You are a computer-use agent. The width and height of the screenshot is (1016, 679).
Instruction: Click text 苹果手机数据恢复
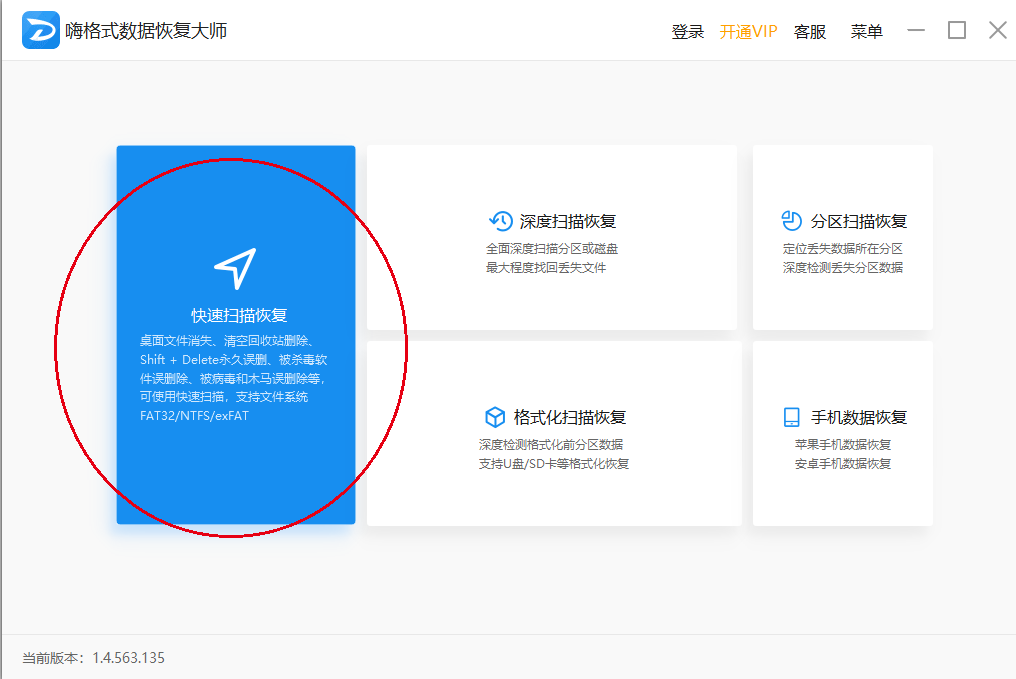(843, 444)
